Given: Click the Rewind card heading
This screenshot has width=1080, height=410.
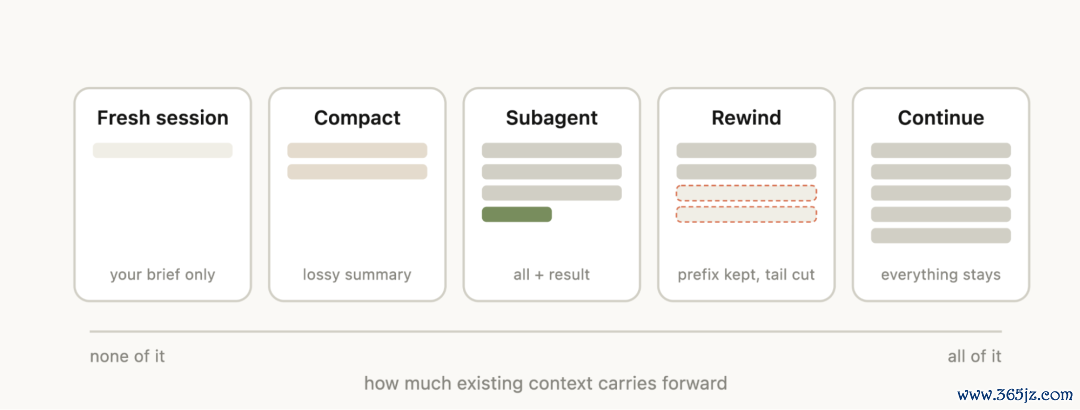Looking at the screenshot, I should click(746, 118).
